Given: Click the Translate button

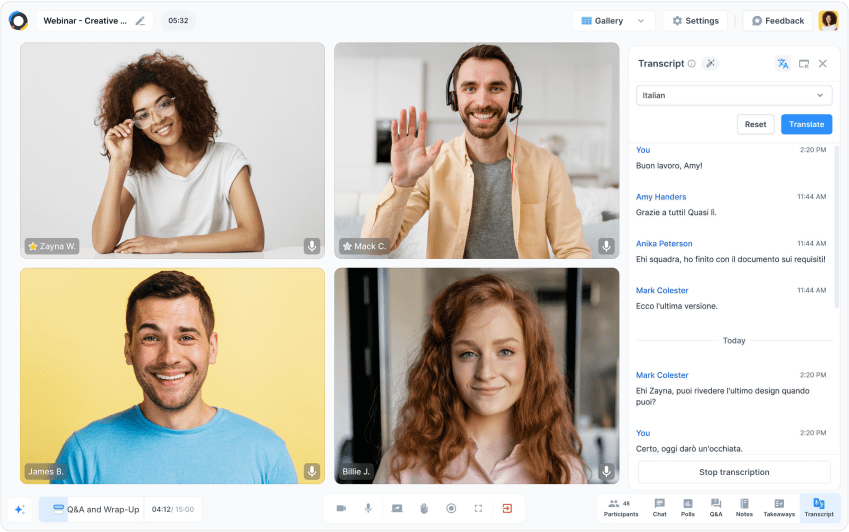Looking at the screenshot, I should point(806,124).
